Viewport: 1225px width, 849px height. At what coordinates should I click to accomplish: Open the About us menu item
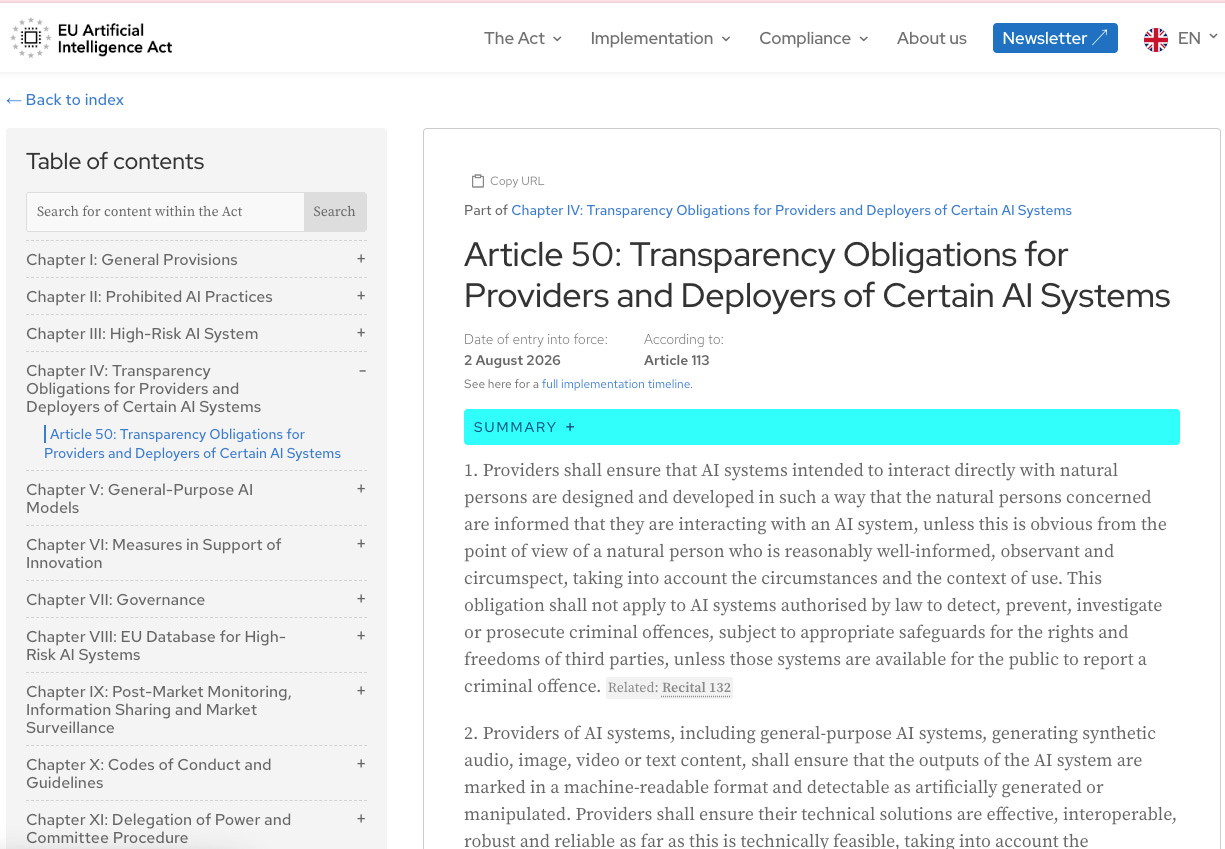[x=931, y=38]
